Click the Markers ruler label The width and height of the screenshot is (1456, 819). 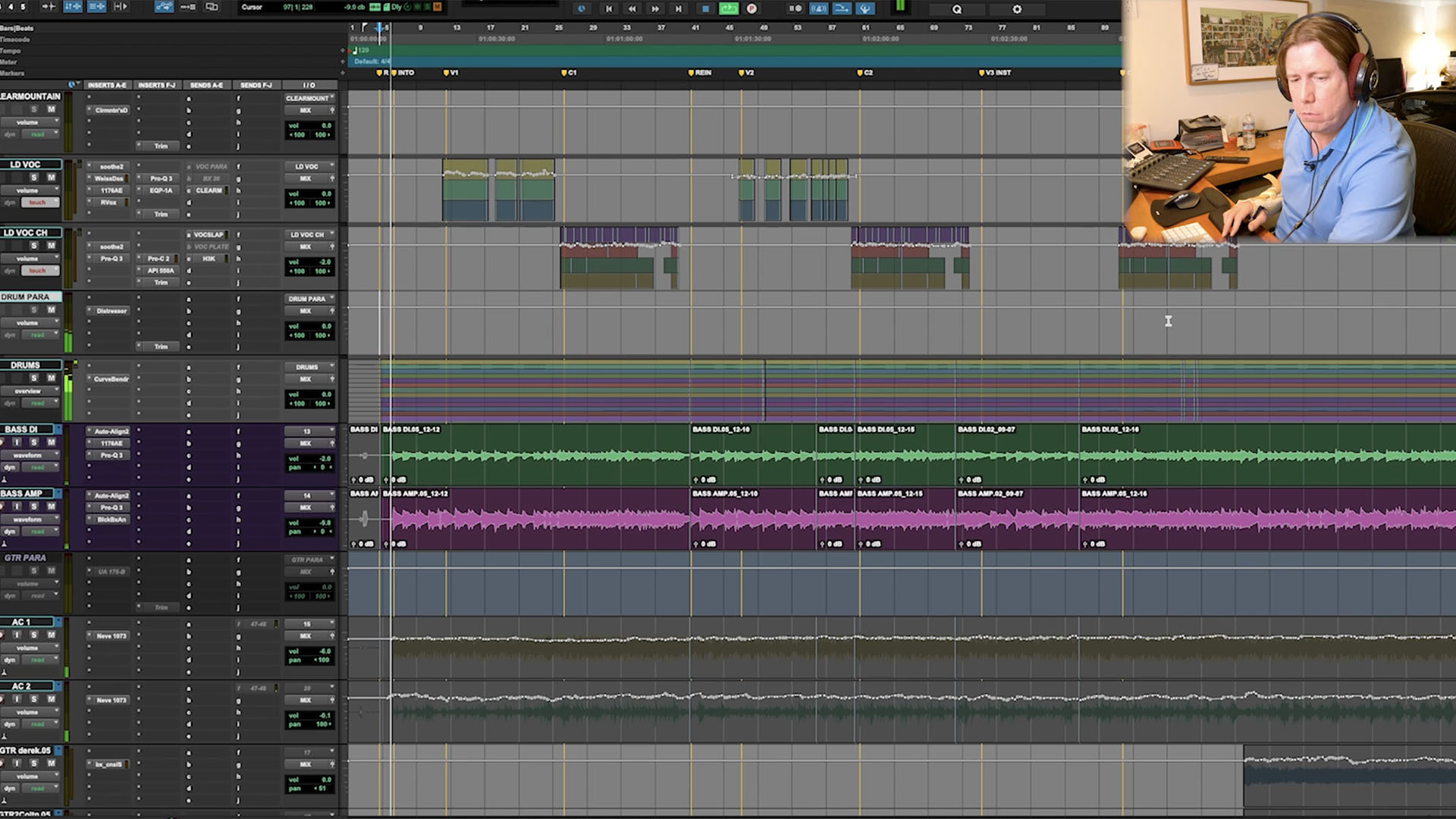13,74
